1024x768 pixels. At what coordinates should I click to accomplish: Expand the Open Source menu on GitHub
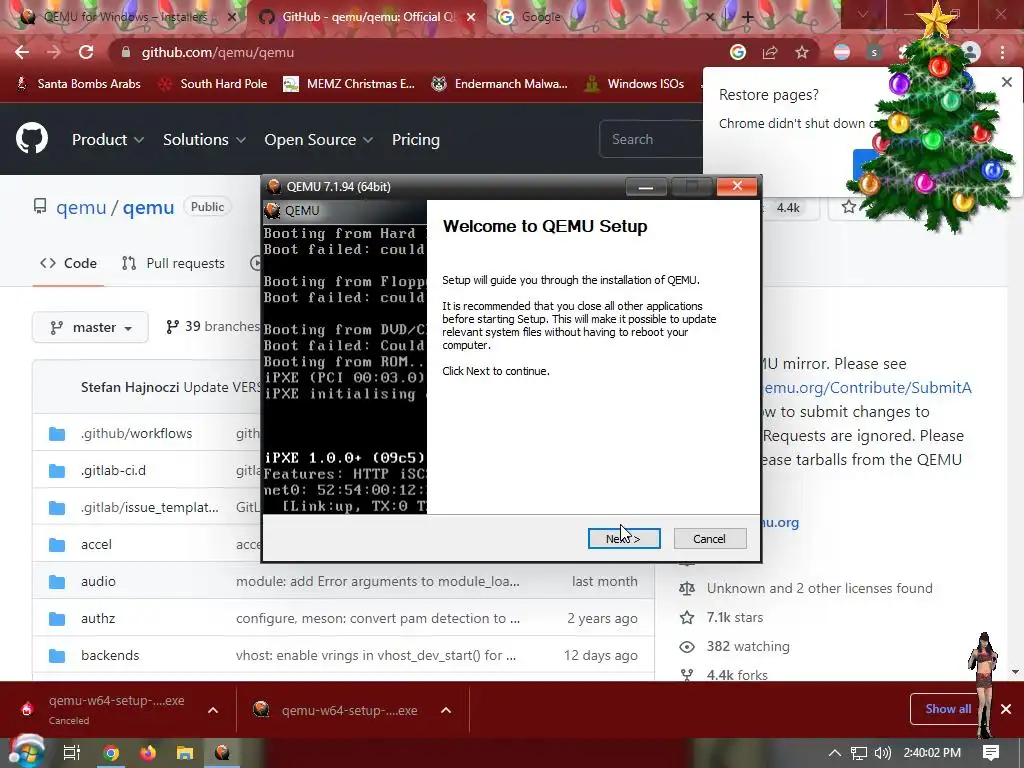coord(319,140)
